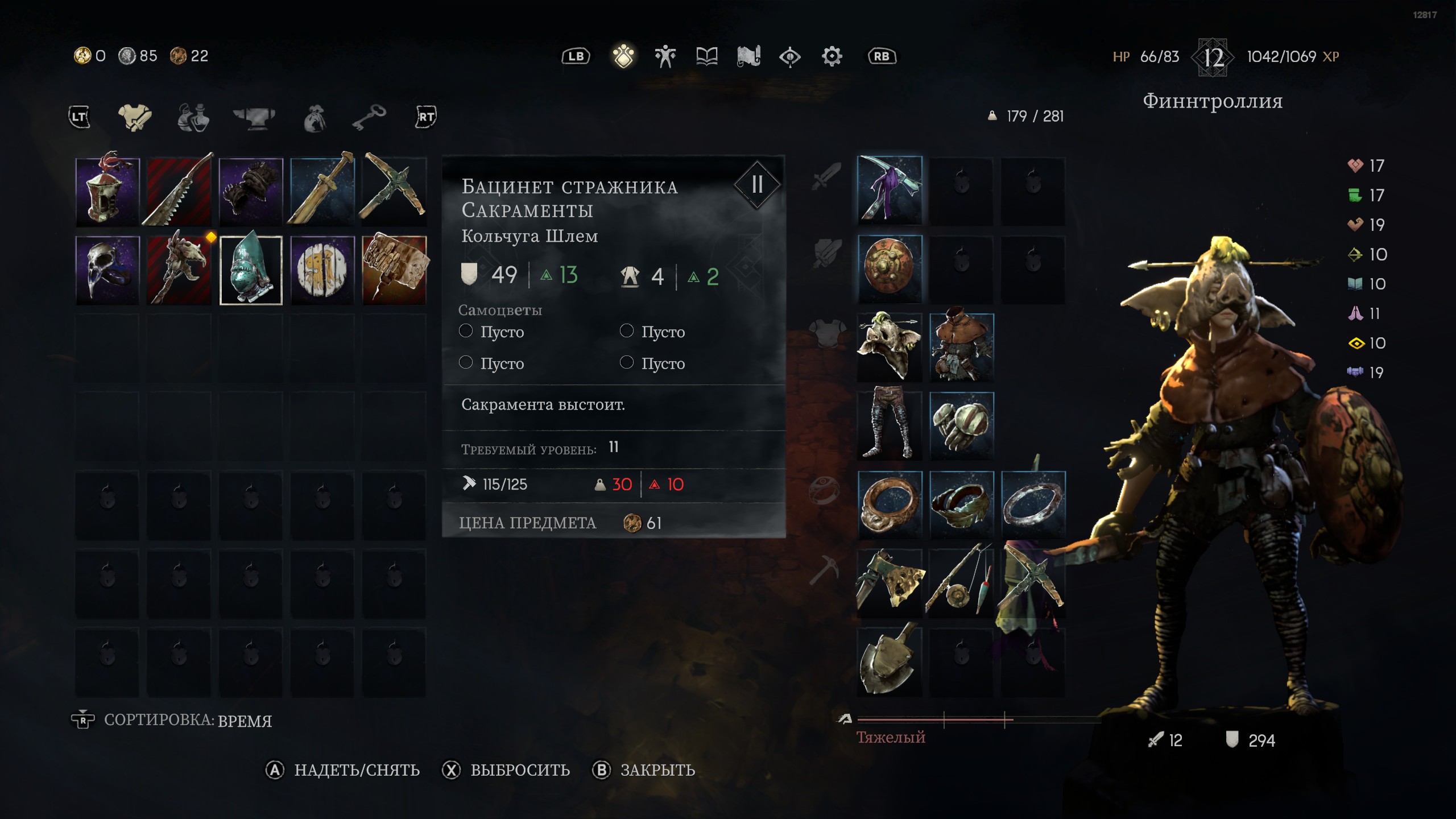Change sorting mode from Время

pyautogui.click(x=171, y=720)
